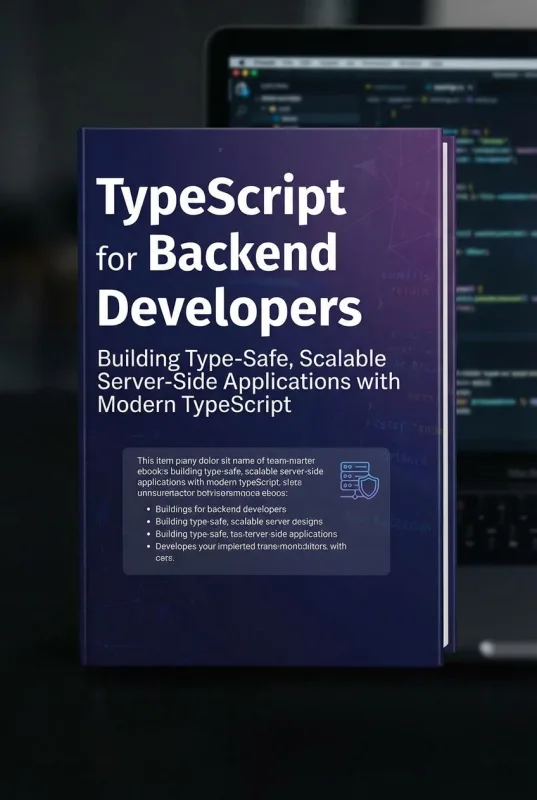Click bullet "Buildings for backend developers"
The image size is (537, 800).
(220, 509)
